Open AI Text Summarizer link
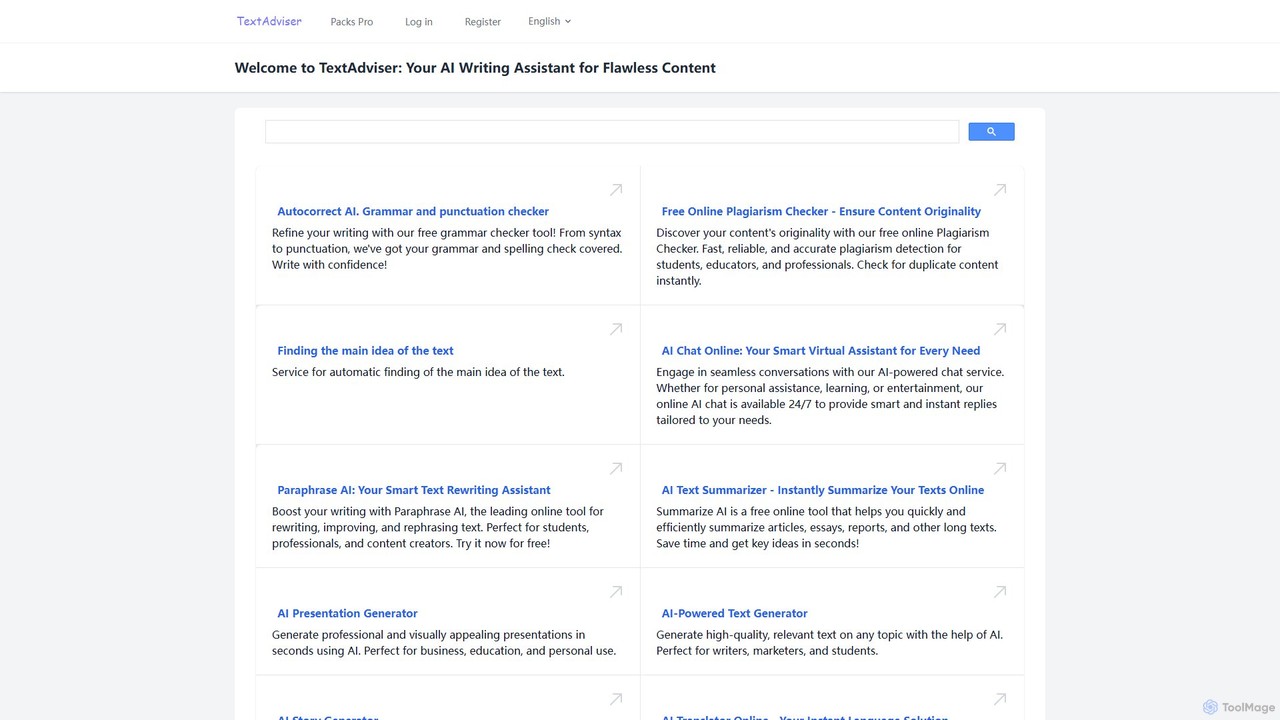Screen dimensions: 1280x720 [823, 490]
